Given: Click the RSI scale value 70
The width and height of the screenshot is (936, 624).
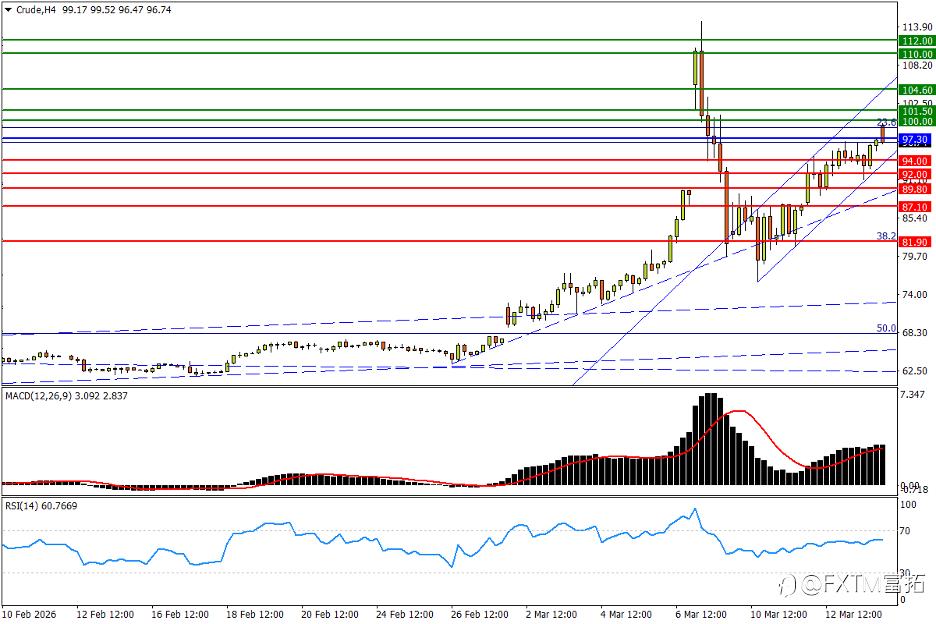Looking at the screenshot, I should click(905, 530).
